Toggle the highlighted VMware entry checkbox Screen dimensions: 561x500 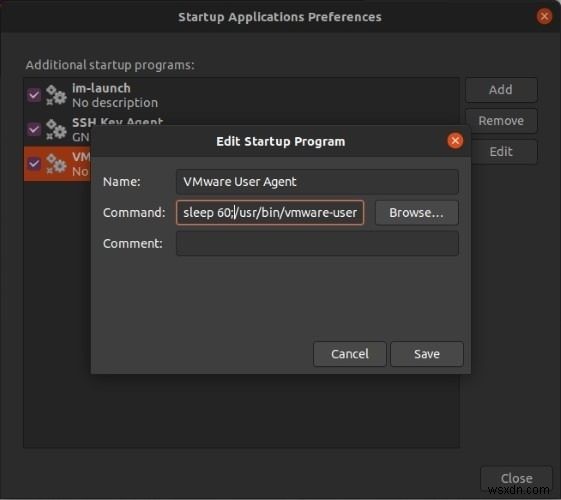(x=34, y=164)
